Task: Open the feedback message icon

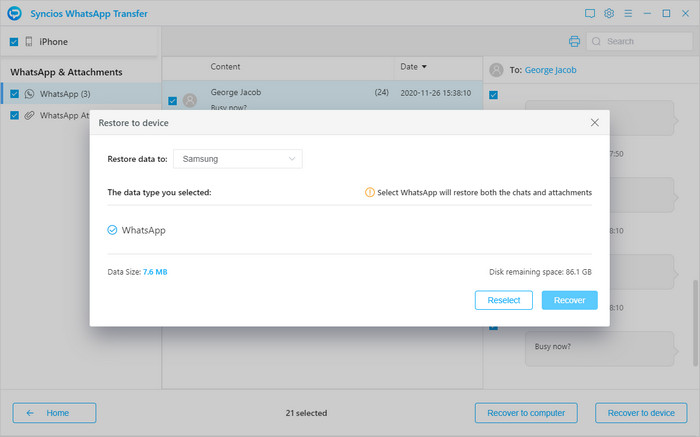Action: coord(590,13)
